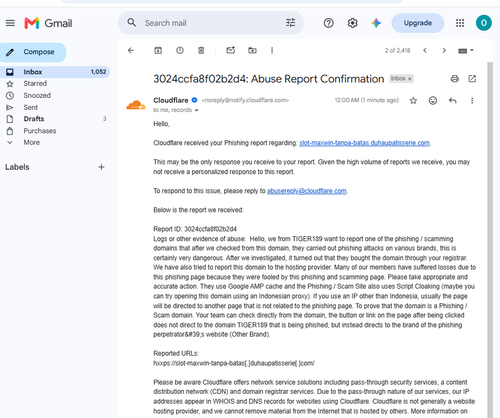The width and height of the screenshot is (500, 418).
Task: Star the Cloudflare message
Action: coord(413,100)
